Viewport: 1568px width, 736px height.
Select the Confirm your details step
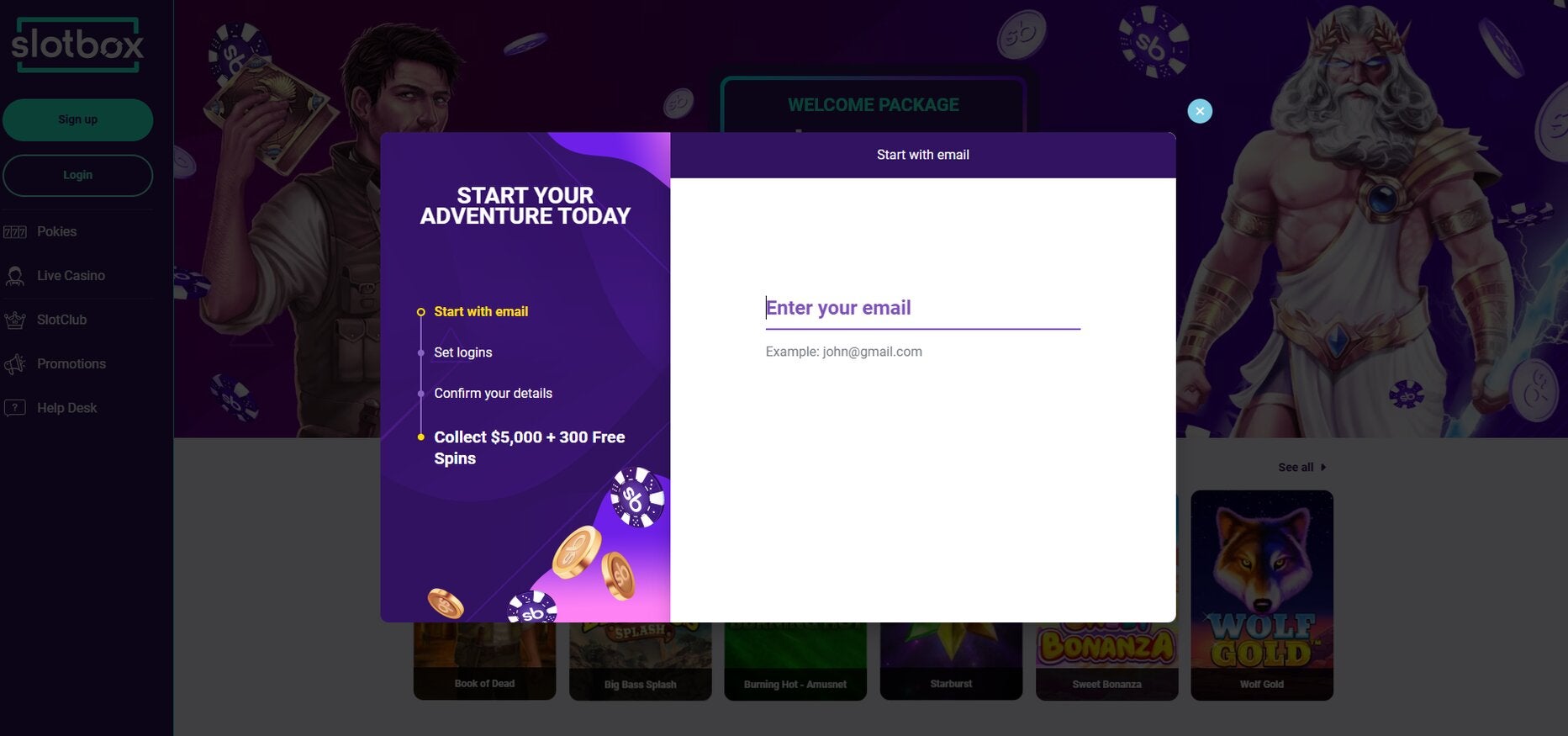494,394
